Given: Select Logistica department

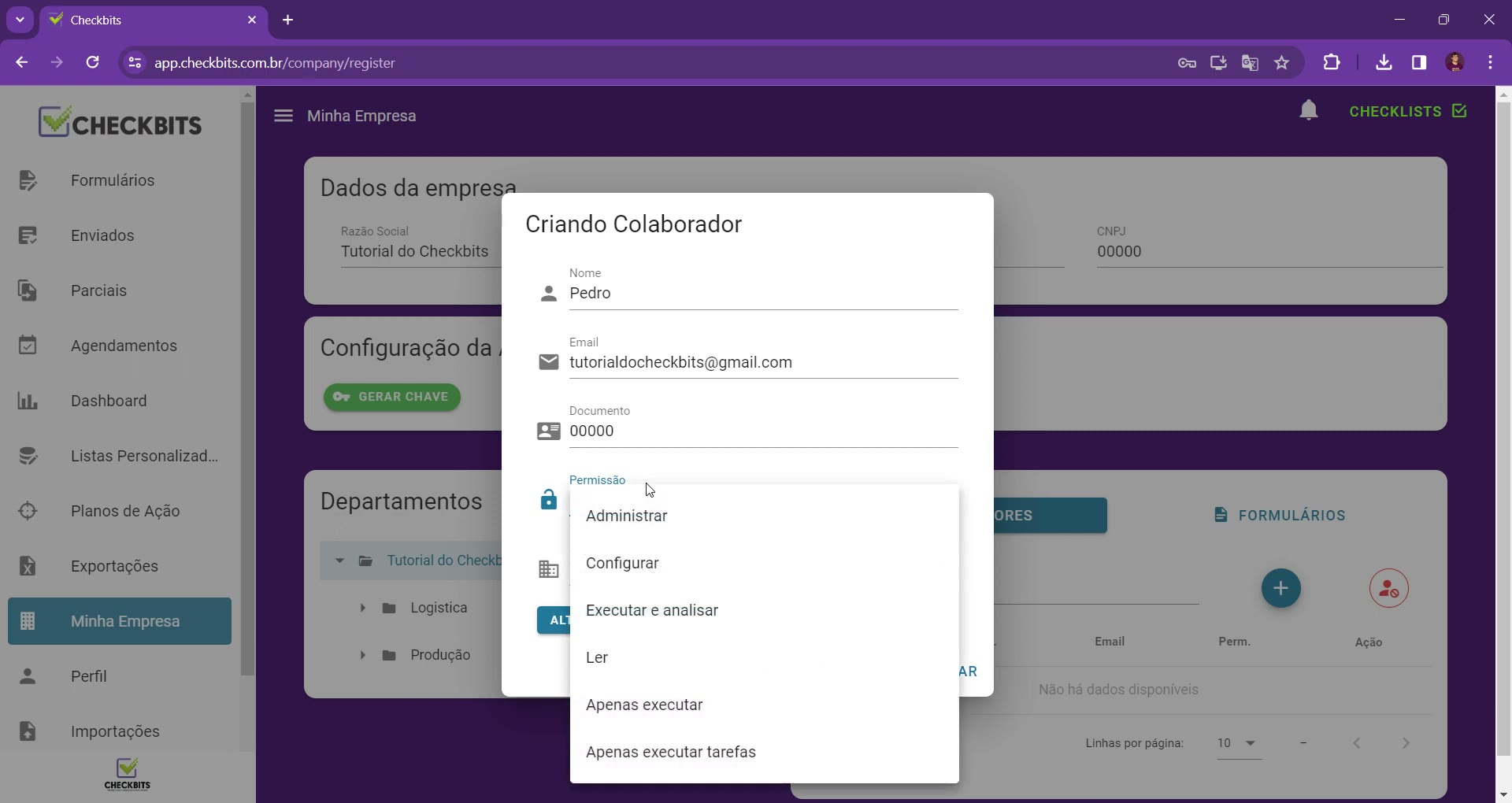Looking at the screenshot, I should tap(439, 608).
